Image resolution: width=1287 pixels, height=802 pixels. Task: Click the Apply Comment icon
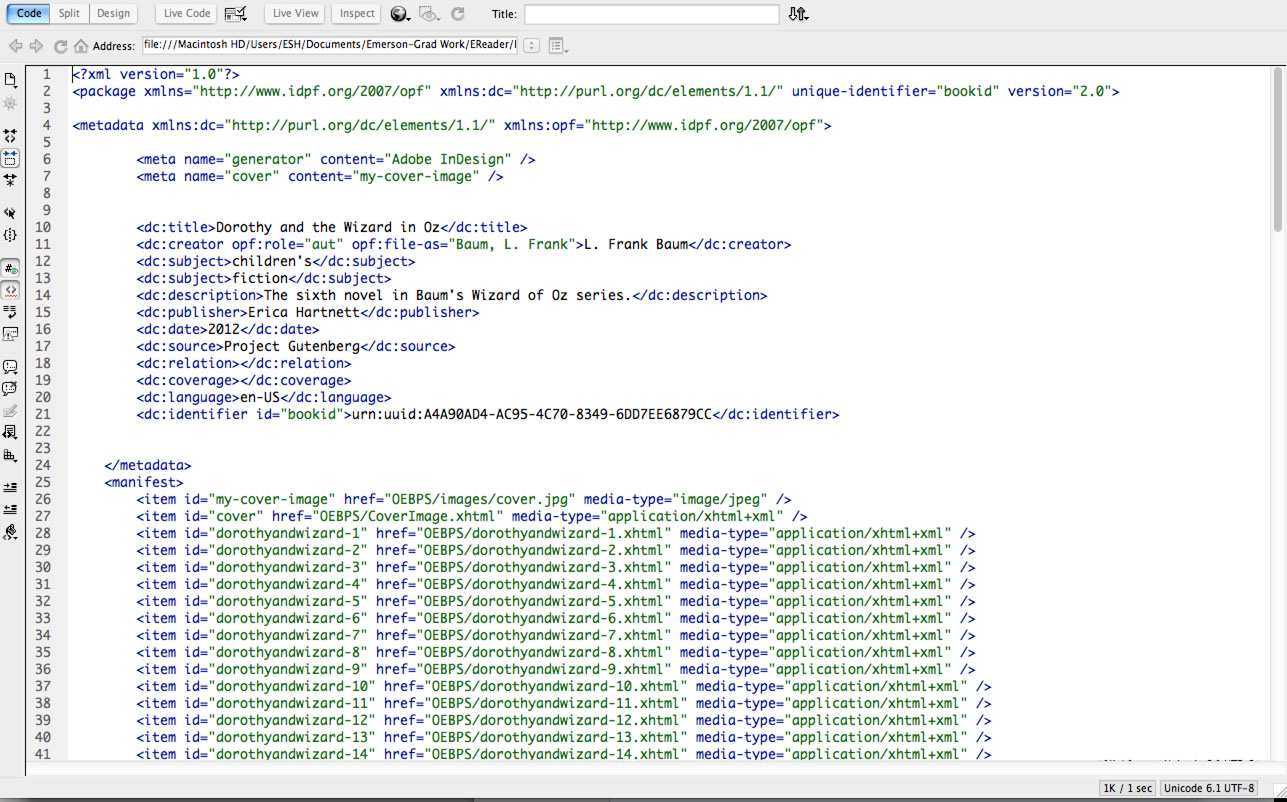click(x=10, y=367)
